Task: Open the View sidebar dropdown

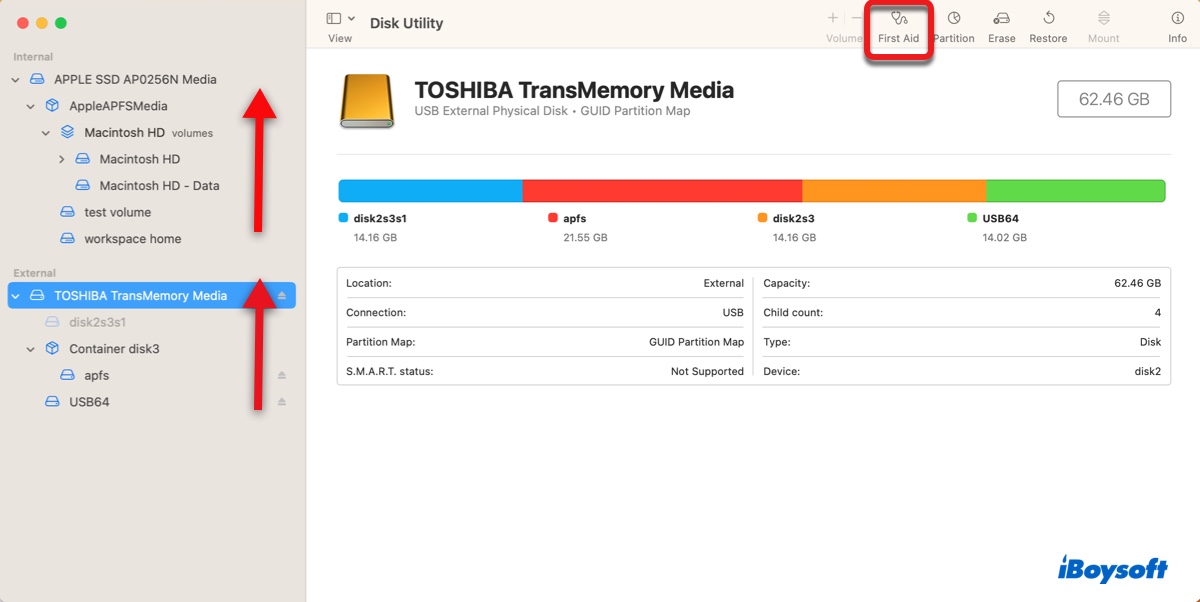Action: 340,19
